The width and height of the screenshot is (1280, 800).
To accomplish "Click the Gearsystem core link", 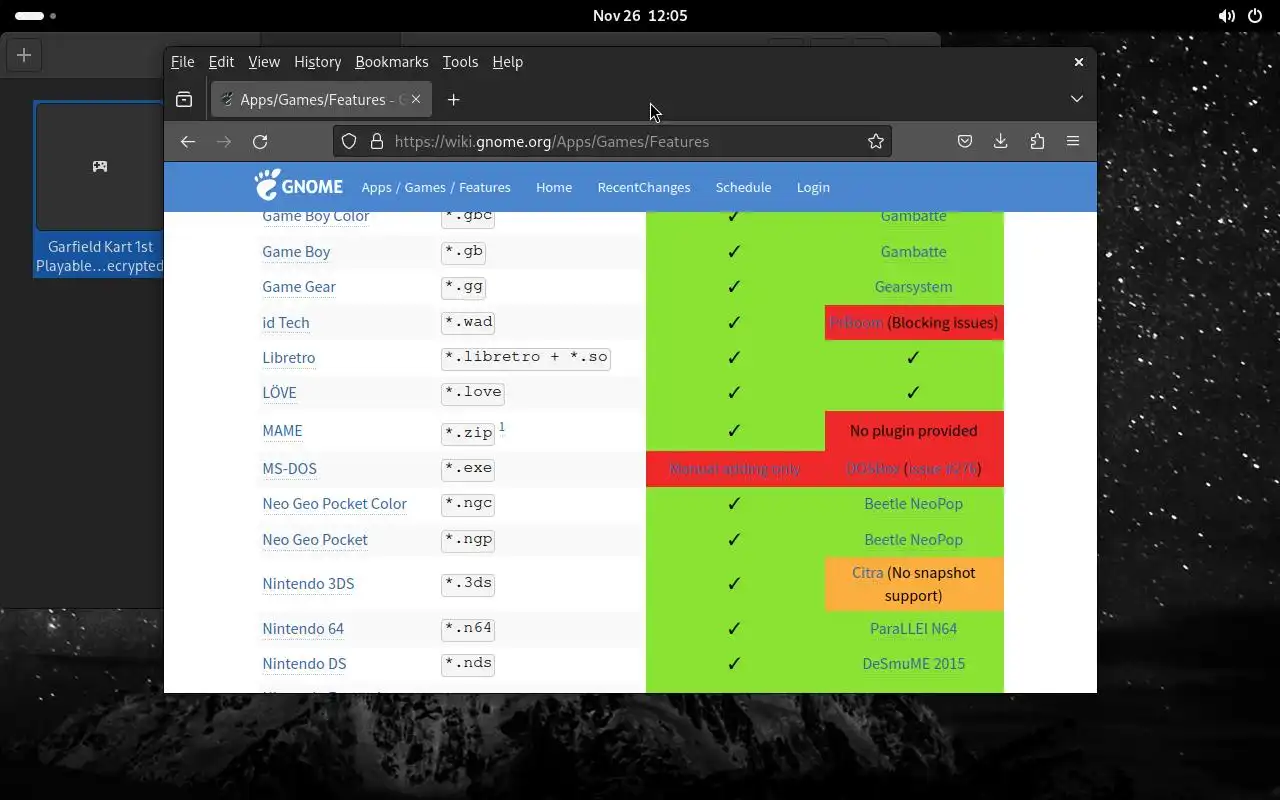I will (914, 287).
